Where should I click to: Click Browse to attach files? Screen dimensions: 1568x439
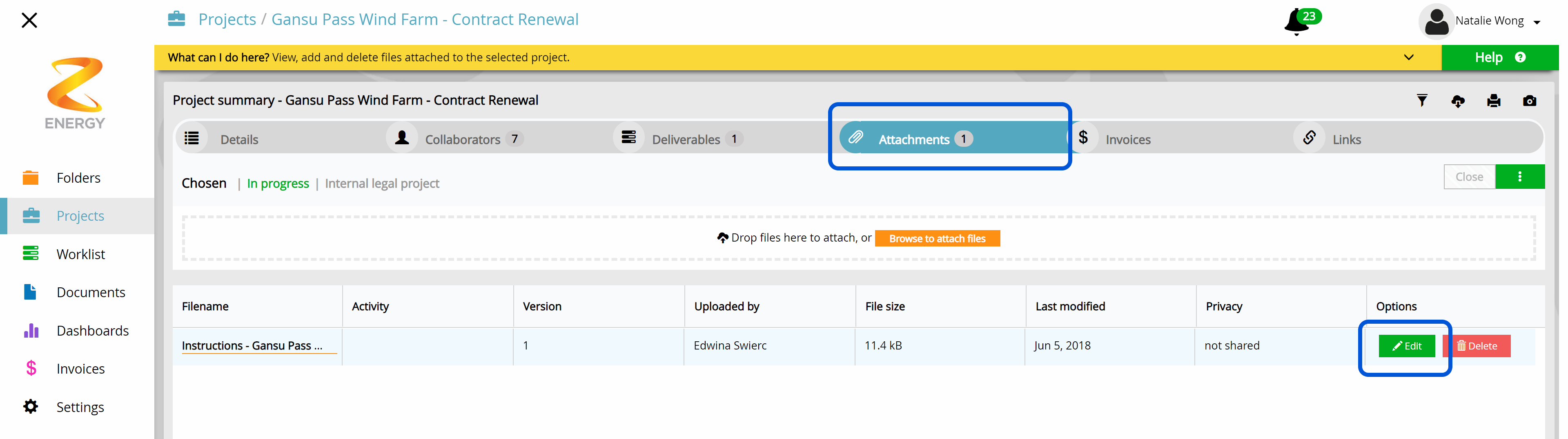(x=937, y=238)
